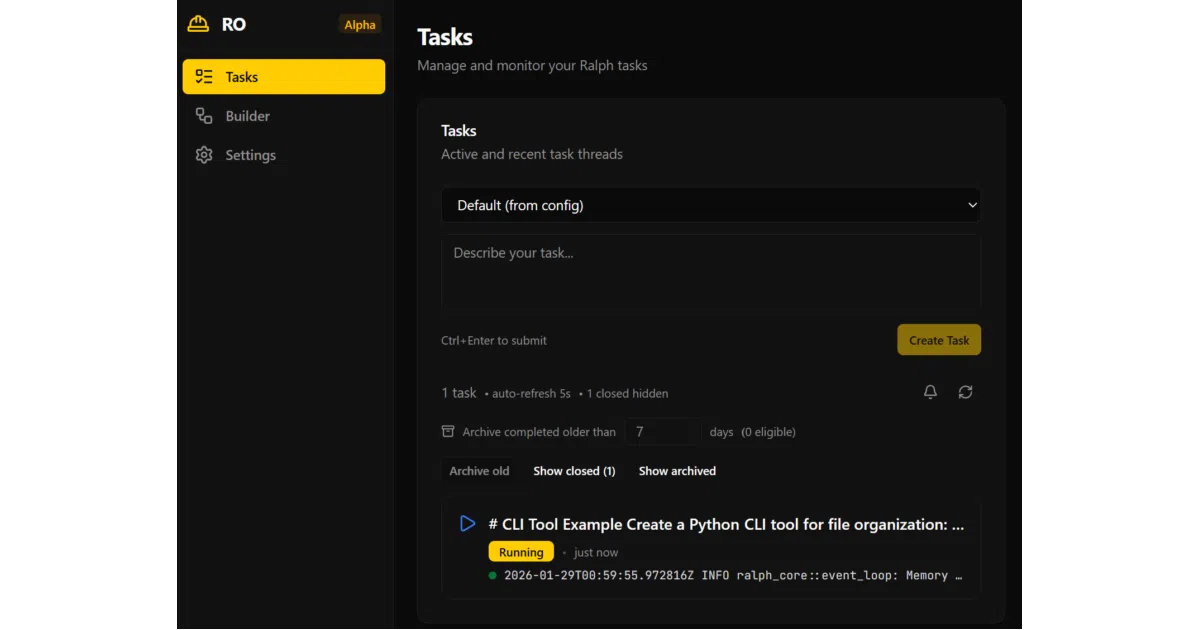Click 'Manage and monitor your Ralph tasks' subtitle
This screenshot has width=1200, height=630.
(x=532, y=66)
